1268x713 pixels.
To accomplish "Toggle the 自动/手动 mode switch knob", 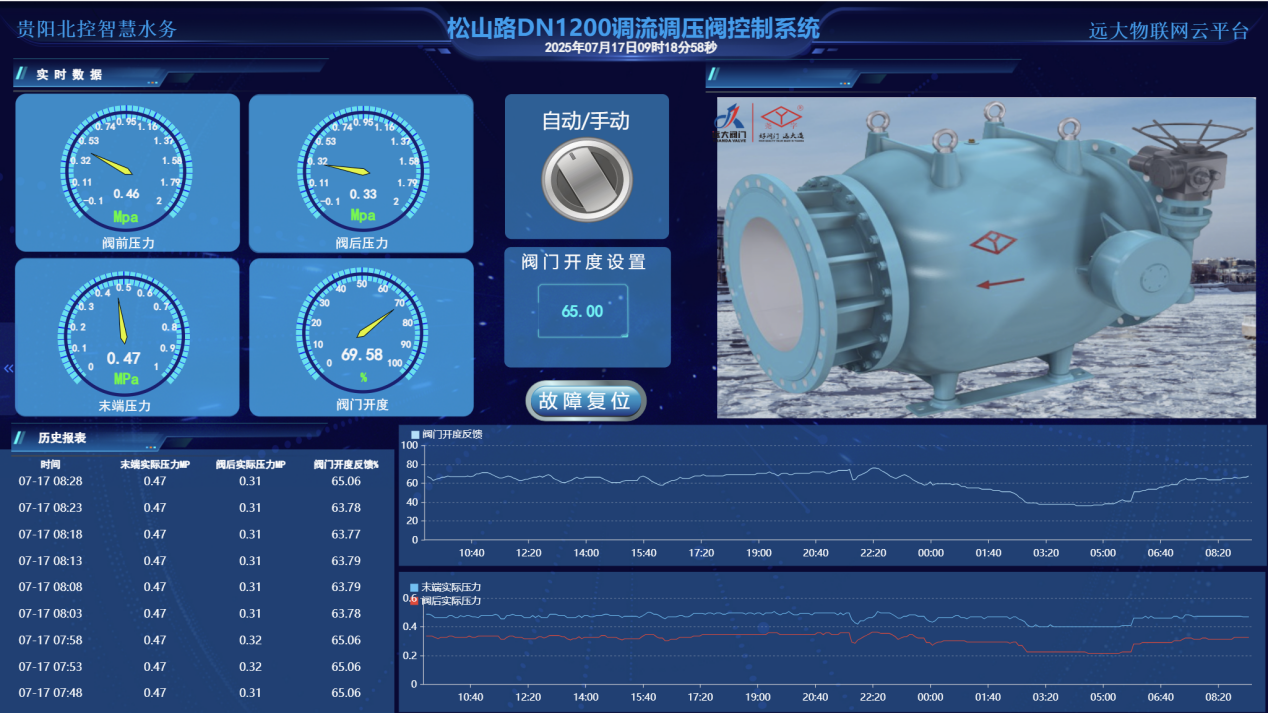I will point(588,176).
